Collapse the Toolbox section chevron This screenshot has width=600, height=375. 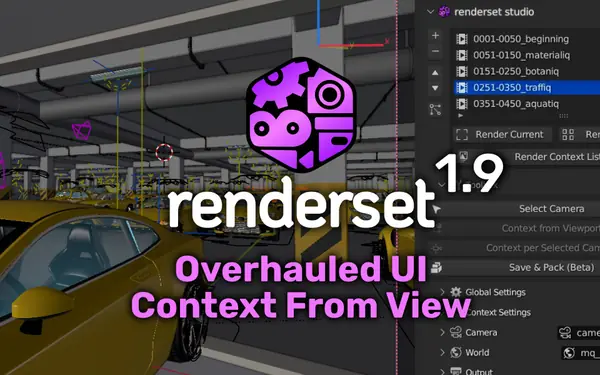442,185
